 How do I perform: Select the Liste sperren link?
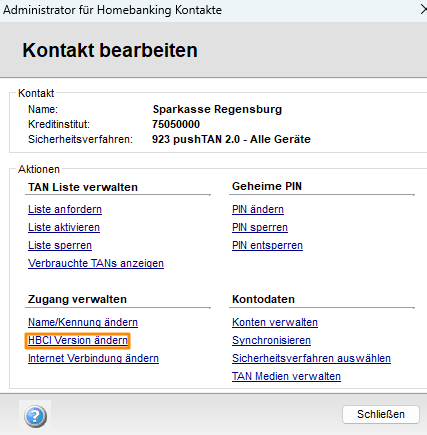pos(60,245)
